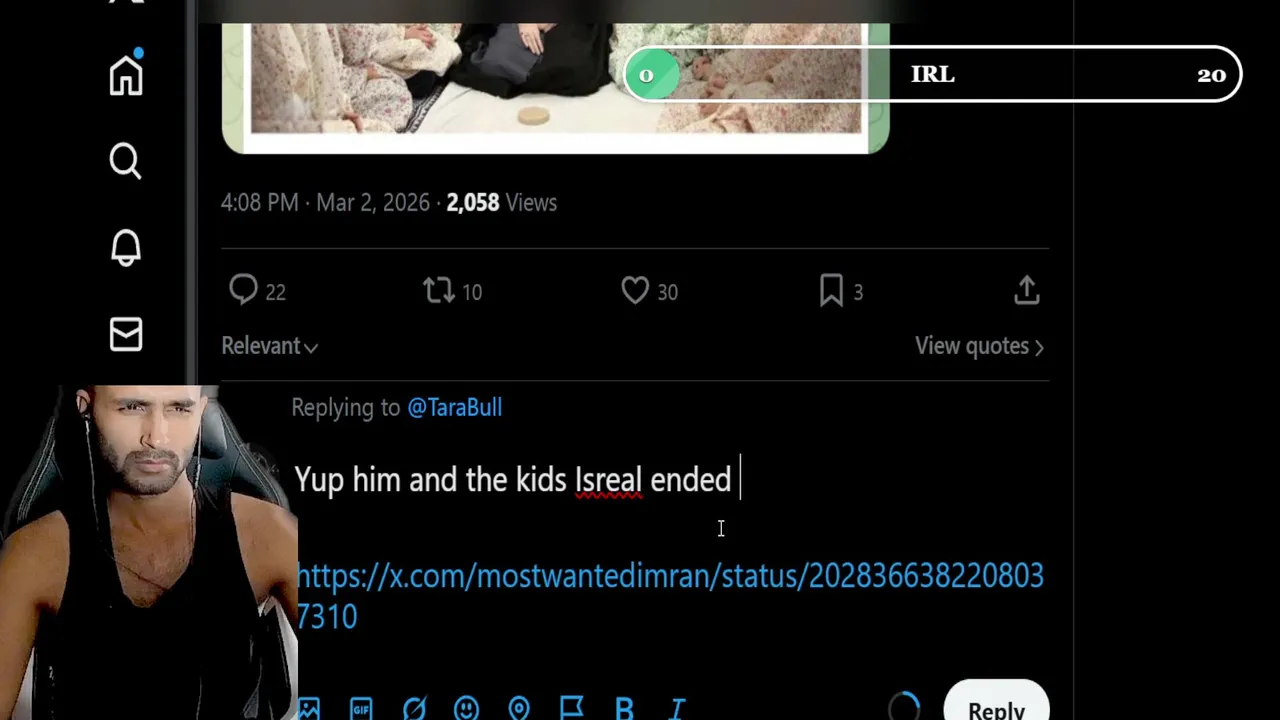Like the post with heart icon

635,290
